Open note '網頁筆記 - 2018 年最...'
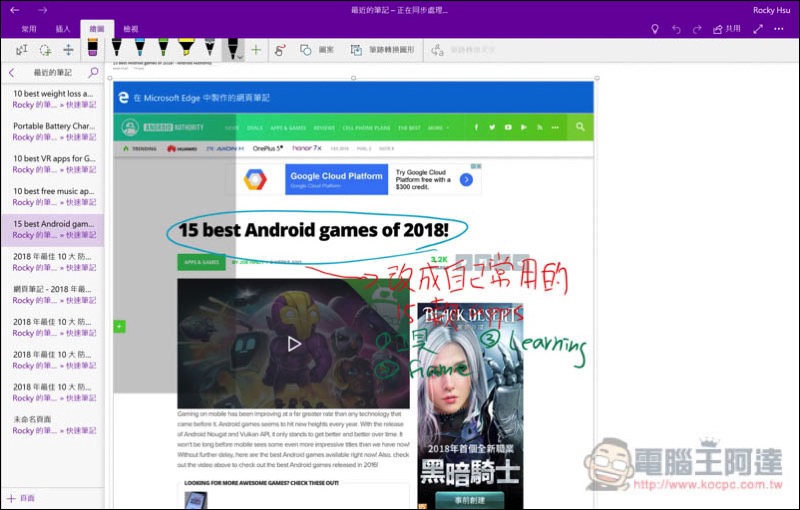The height and width of the screenshot is (510, 800). pyautogui.click(x=53, y=295)
